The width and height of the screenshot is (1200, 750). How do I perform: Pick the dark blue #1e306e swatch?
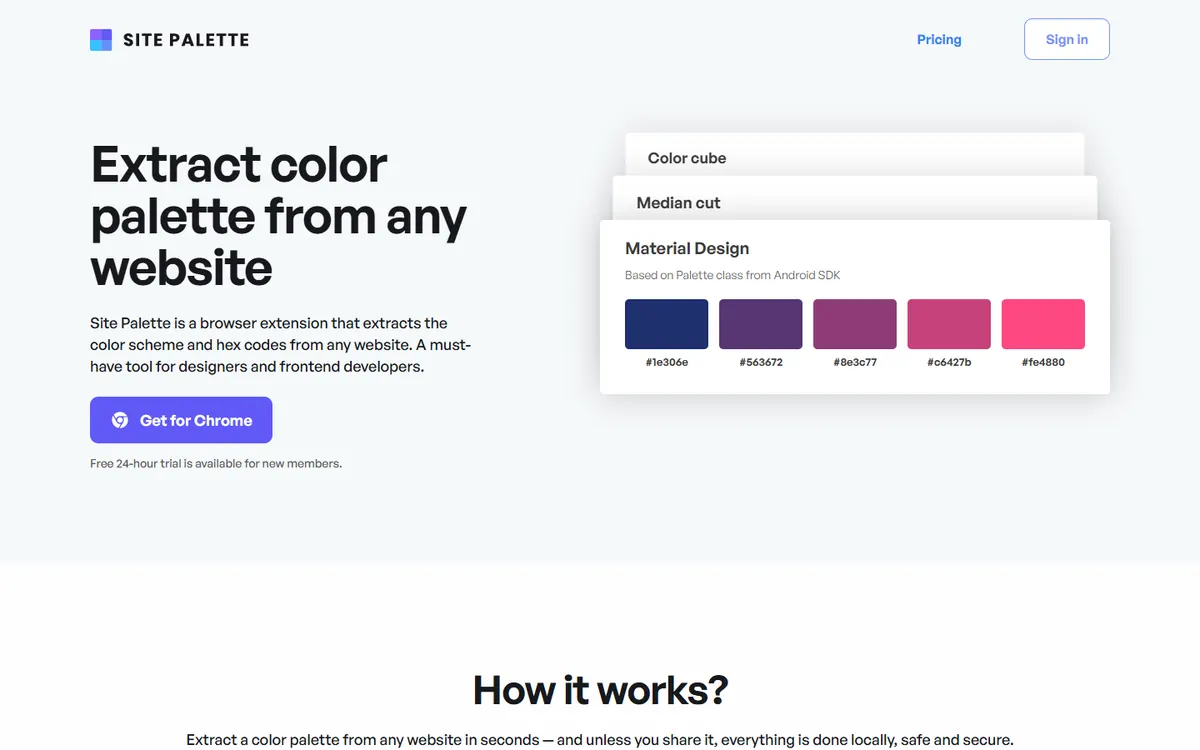(x=667, y=324)
